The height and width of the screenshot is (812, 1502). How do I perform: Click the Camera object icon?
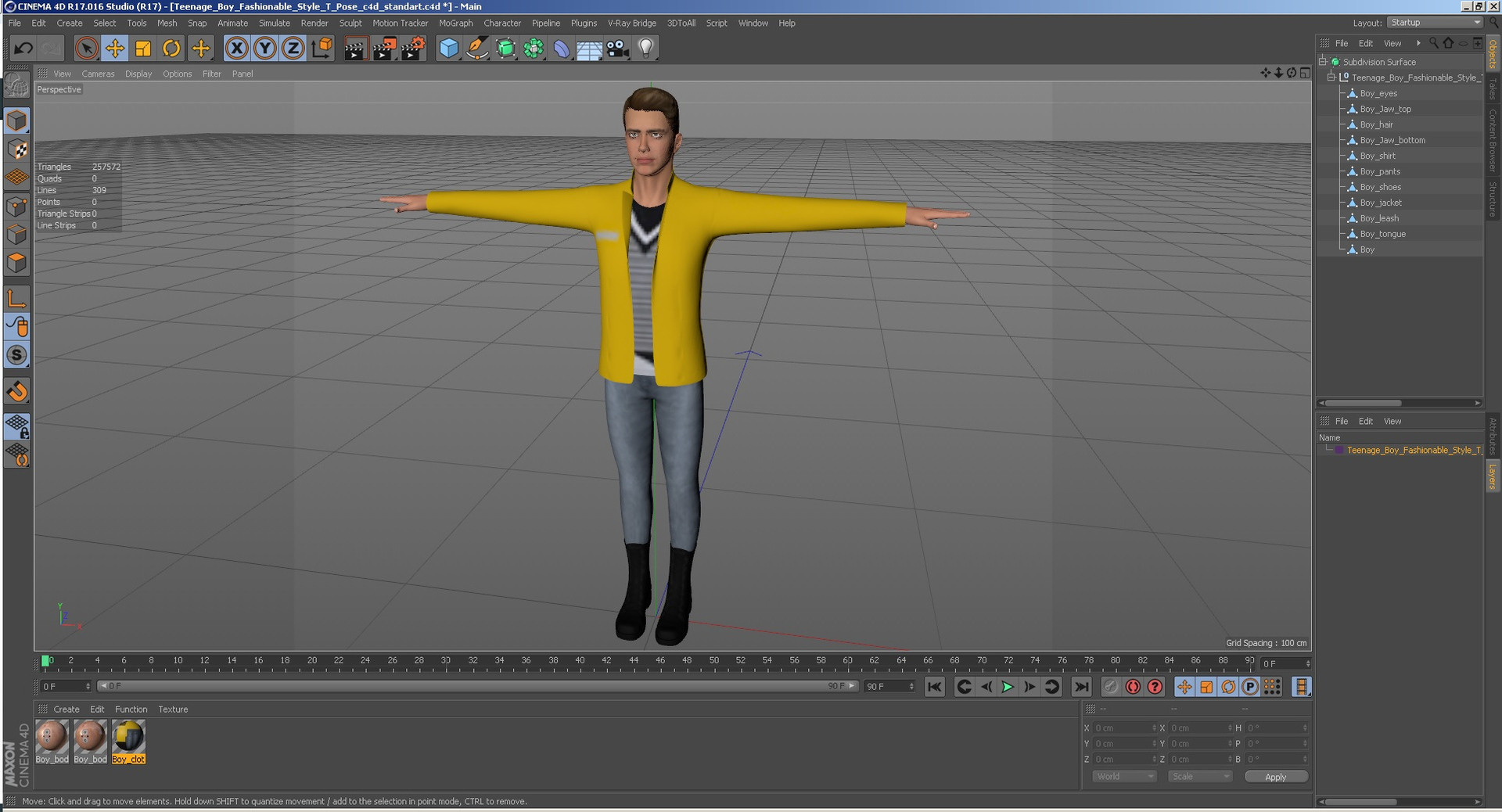(617, 49)
